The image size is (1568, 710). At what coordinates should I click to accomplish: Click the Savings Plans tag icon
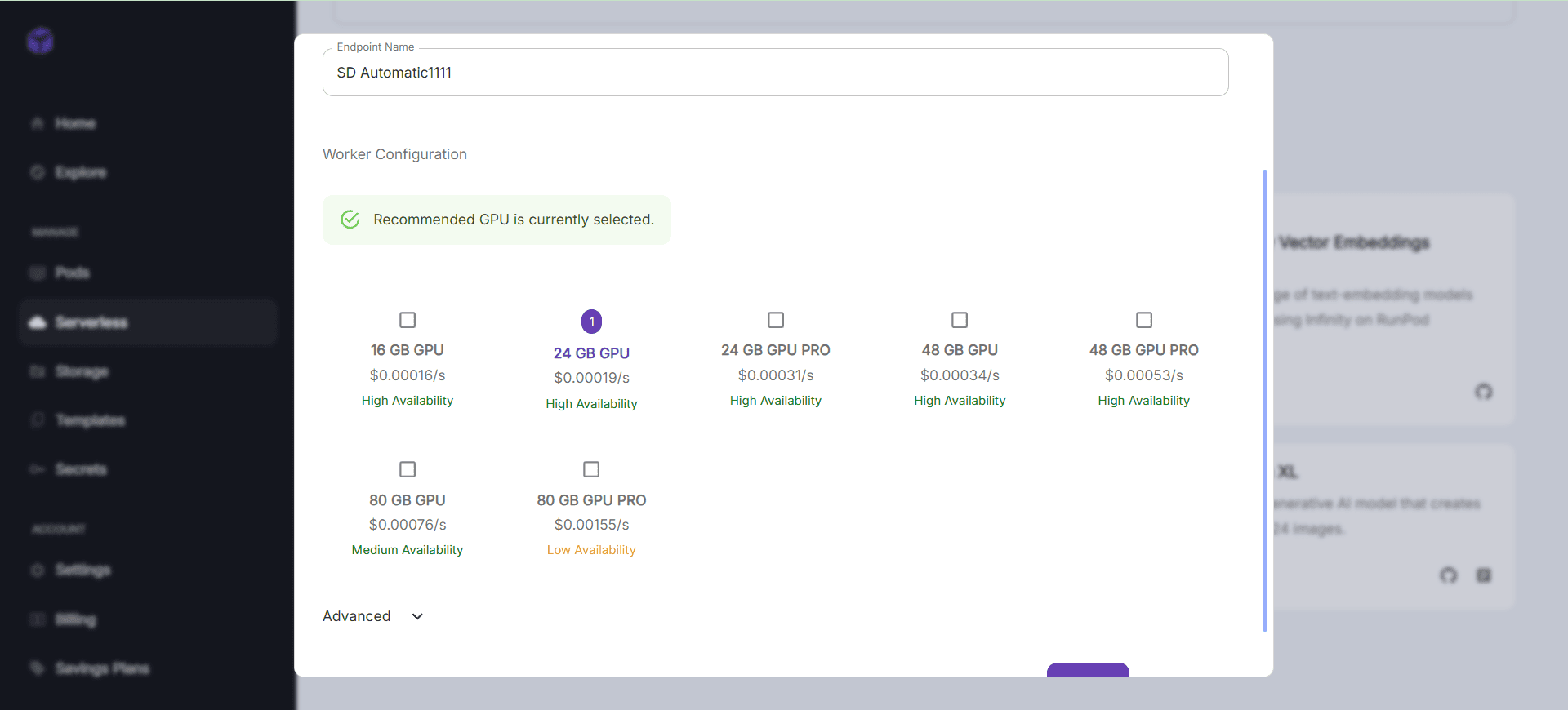tap(38, 668)
